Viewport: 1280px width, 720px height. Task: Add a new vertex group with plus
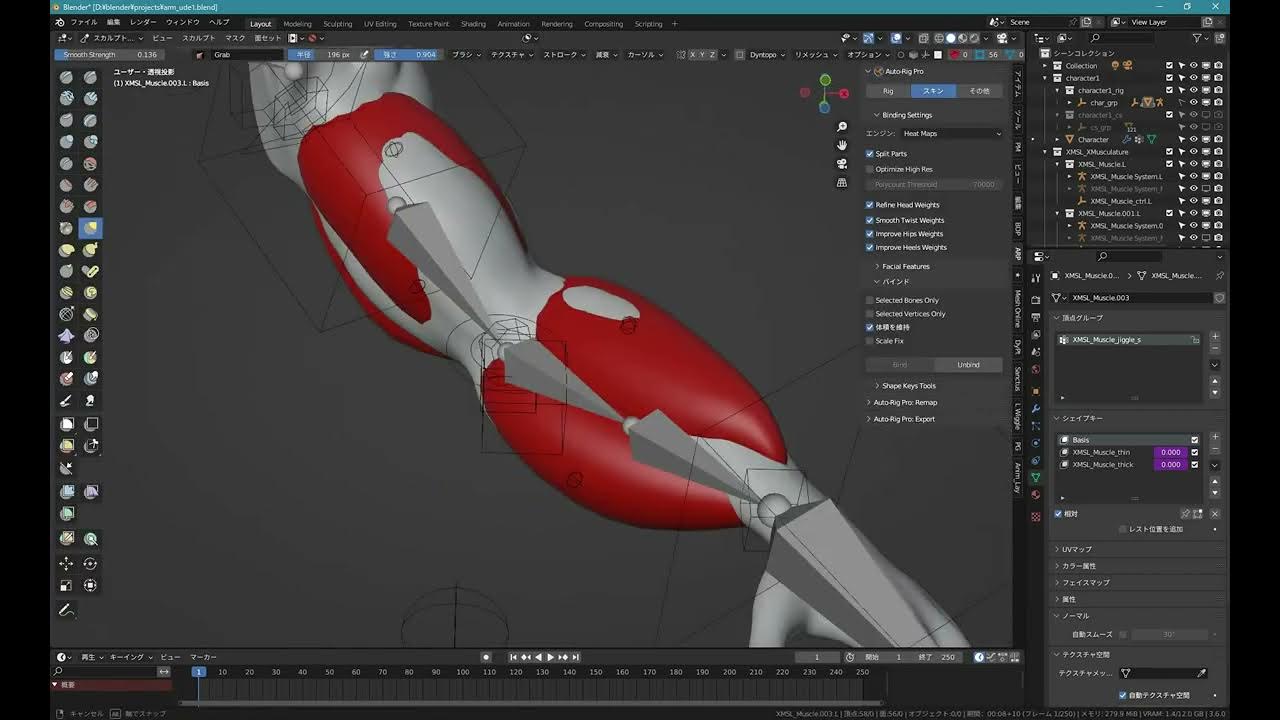(x=1215, y=338)
